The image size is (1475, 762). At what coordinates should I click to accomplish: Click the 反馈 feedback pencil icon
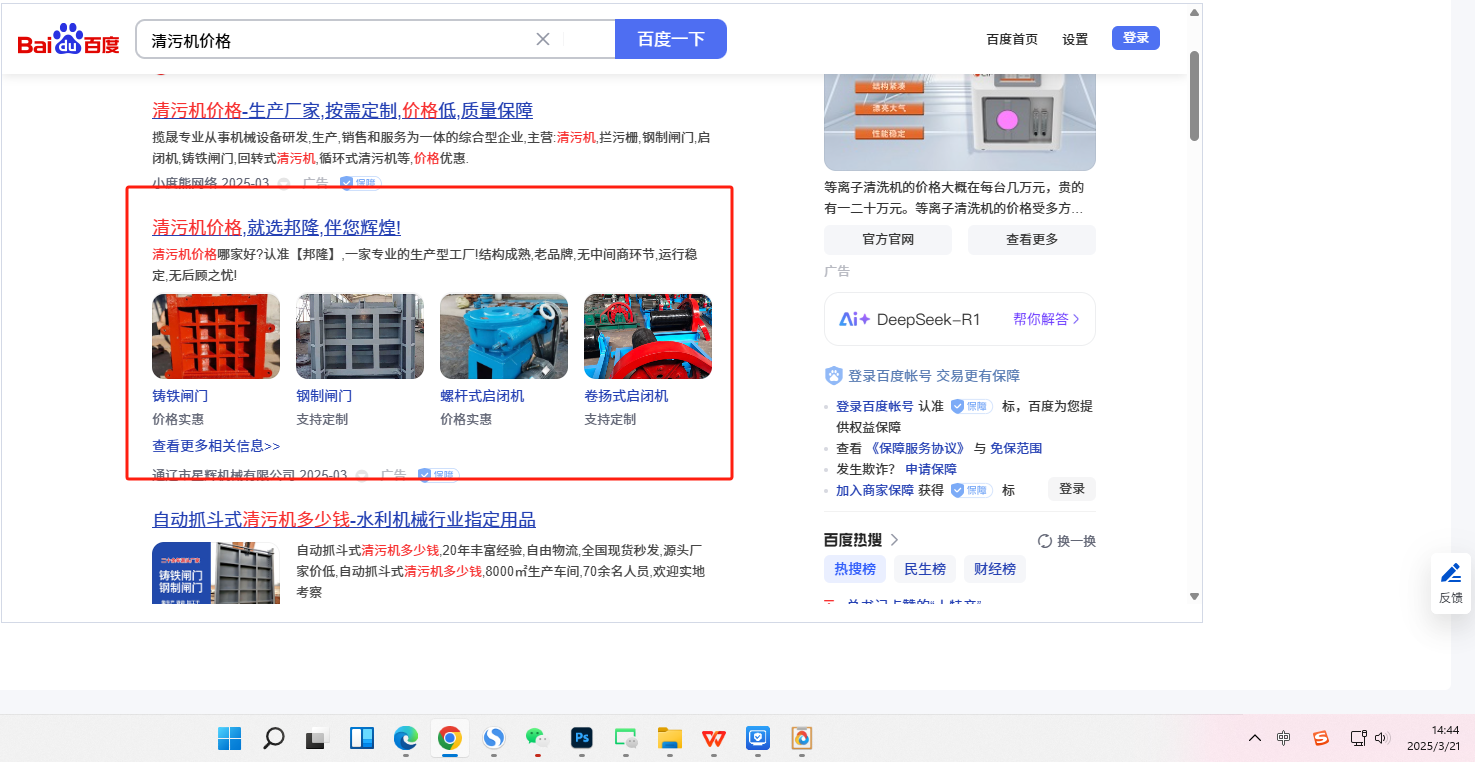coord(1451,573)
